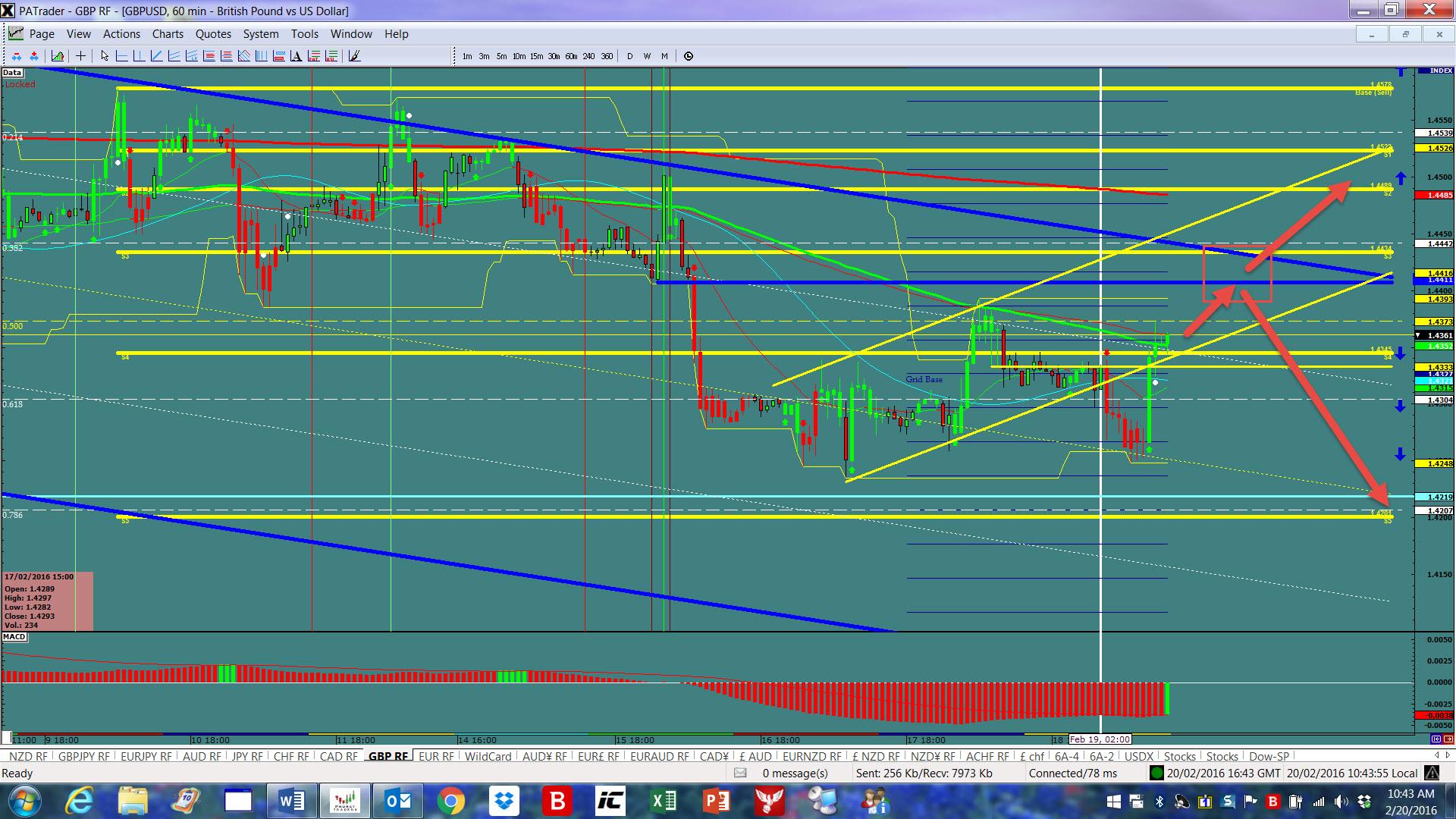The width and height of the screenshot is (1456, 819).
Task: Switch chart to 5m timeframe
Action: tap(501, 56)
